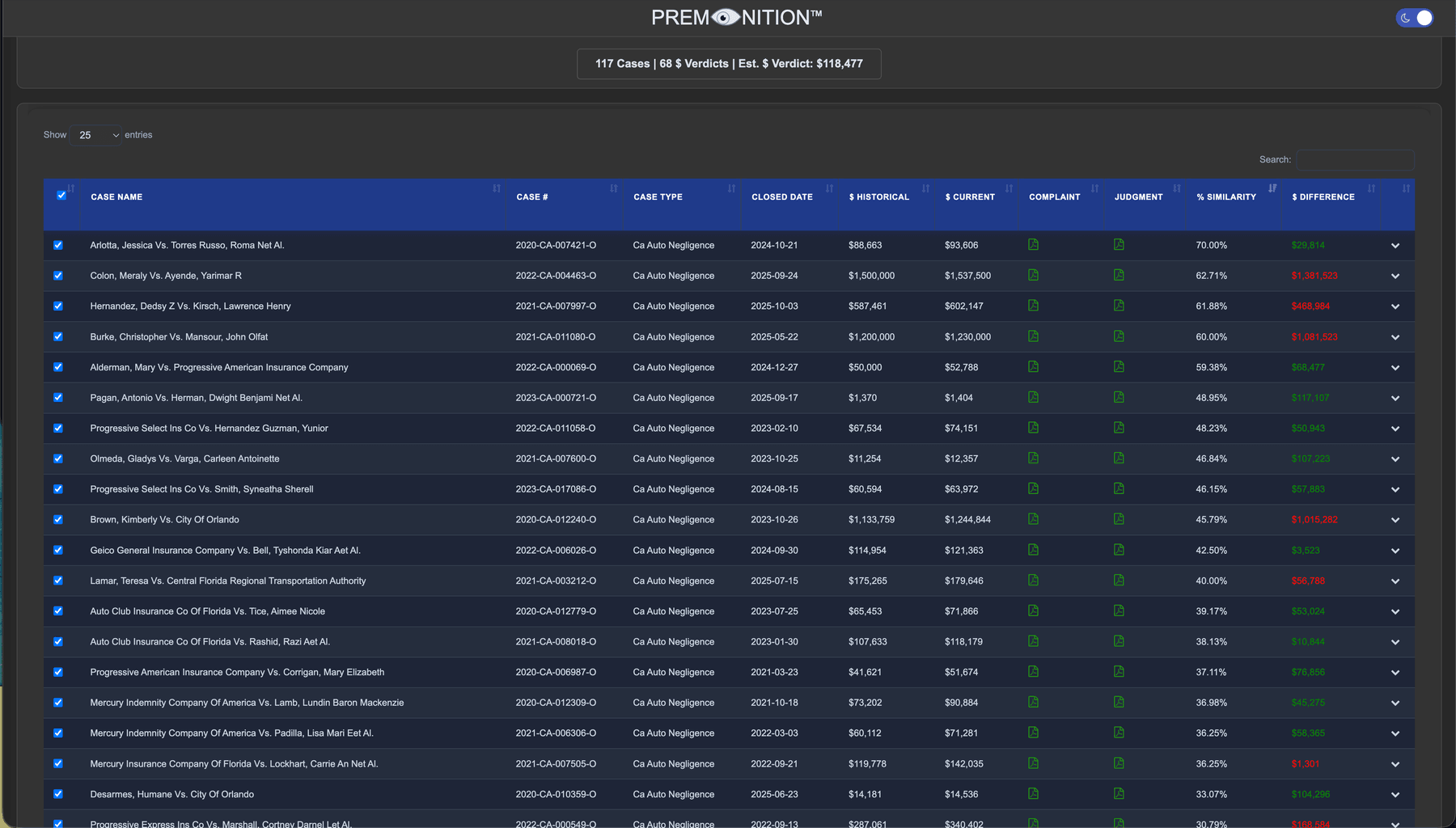Click similarity value 42.50%
The image size is (1456, 828).
coord(1211,551)
